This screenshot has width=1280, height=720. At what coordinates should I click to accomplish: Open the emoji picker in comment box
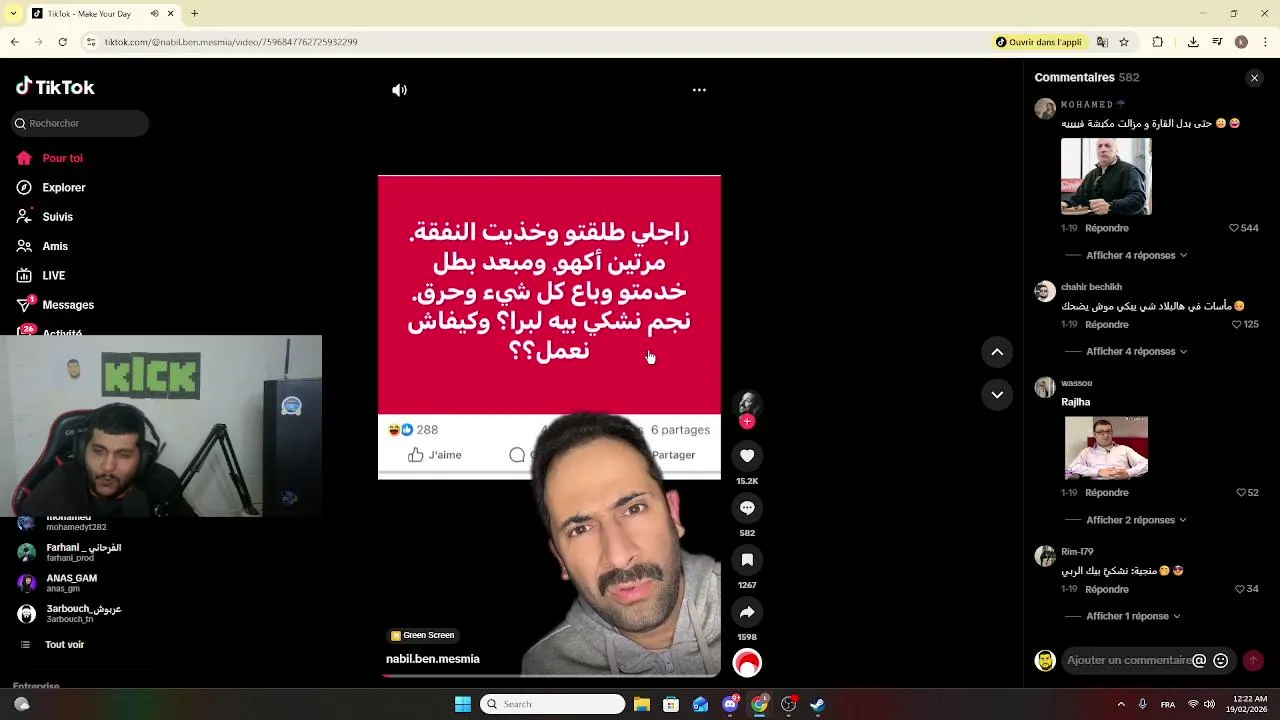[x=1220, y=661]
